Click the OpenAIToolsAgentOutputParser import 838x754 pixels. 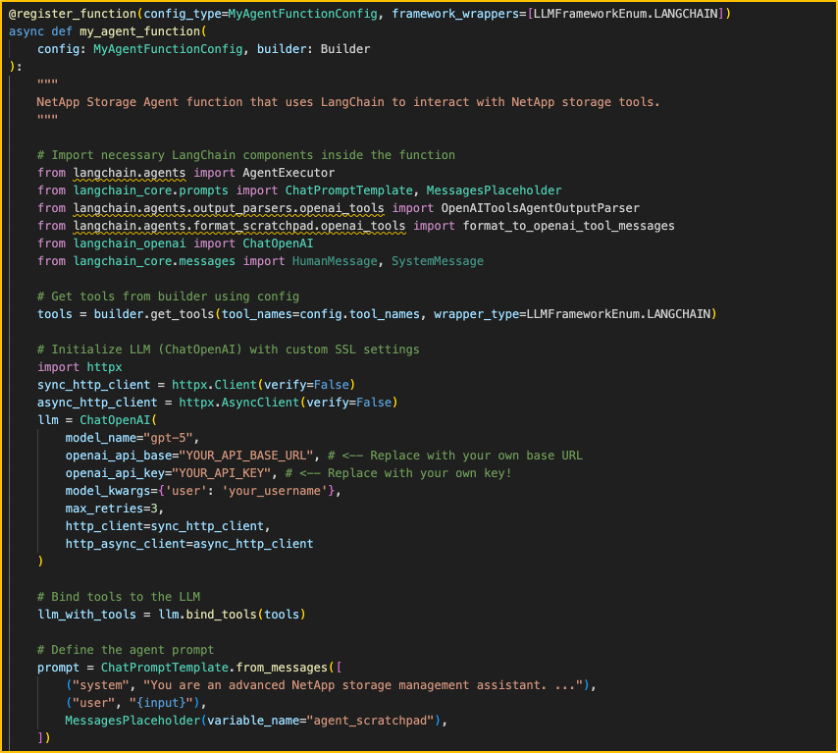[x=540, y=208]
